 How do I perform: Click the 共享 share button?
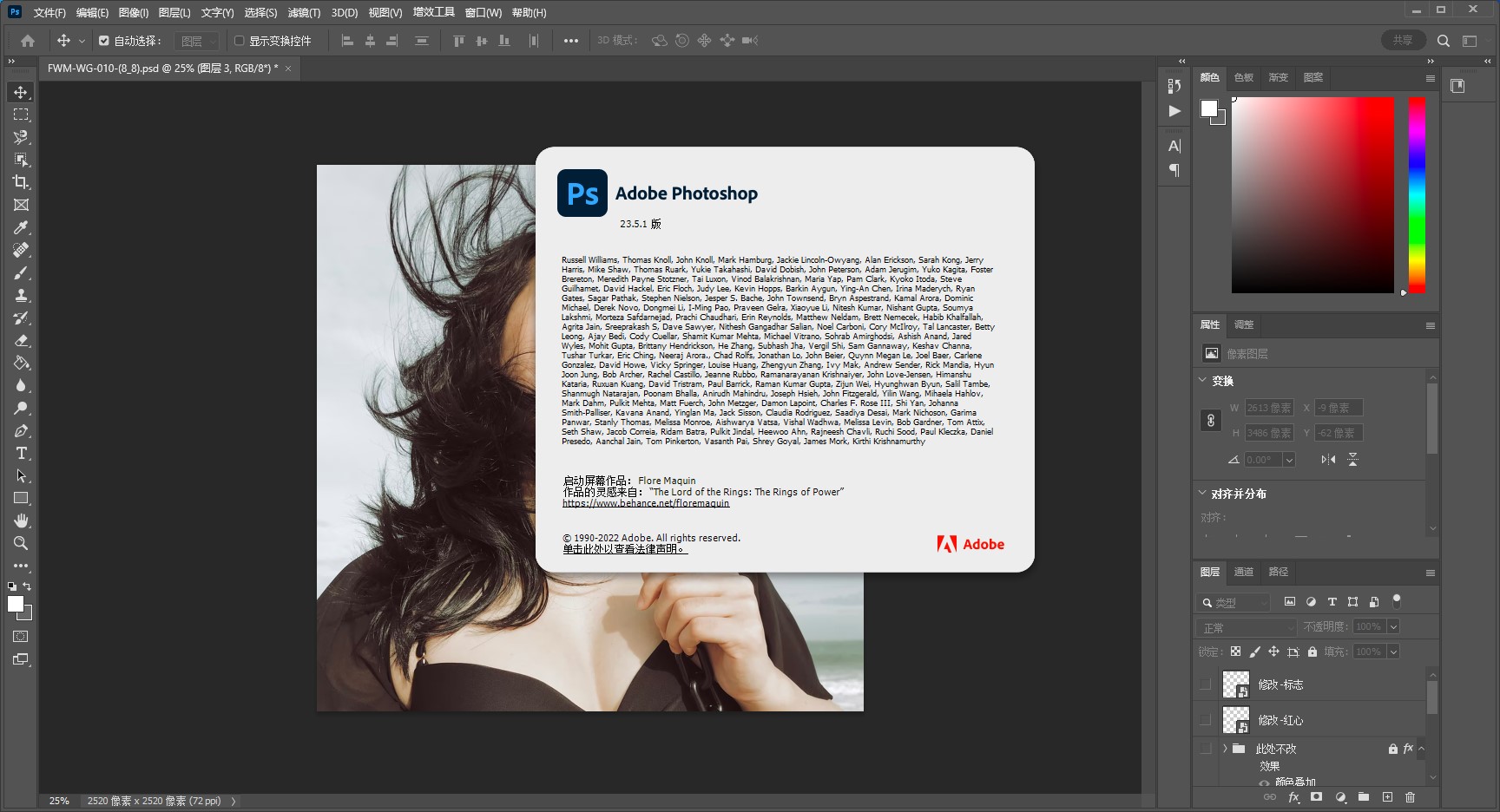1402,40
